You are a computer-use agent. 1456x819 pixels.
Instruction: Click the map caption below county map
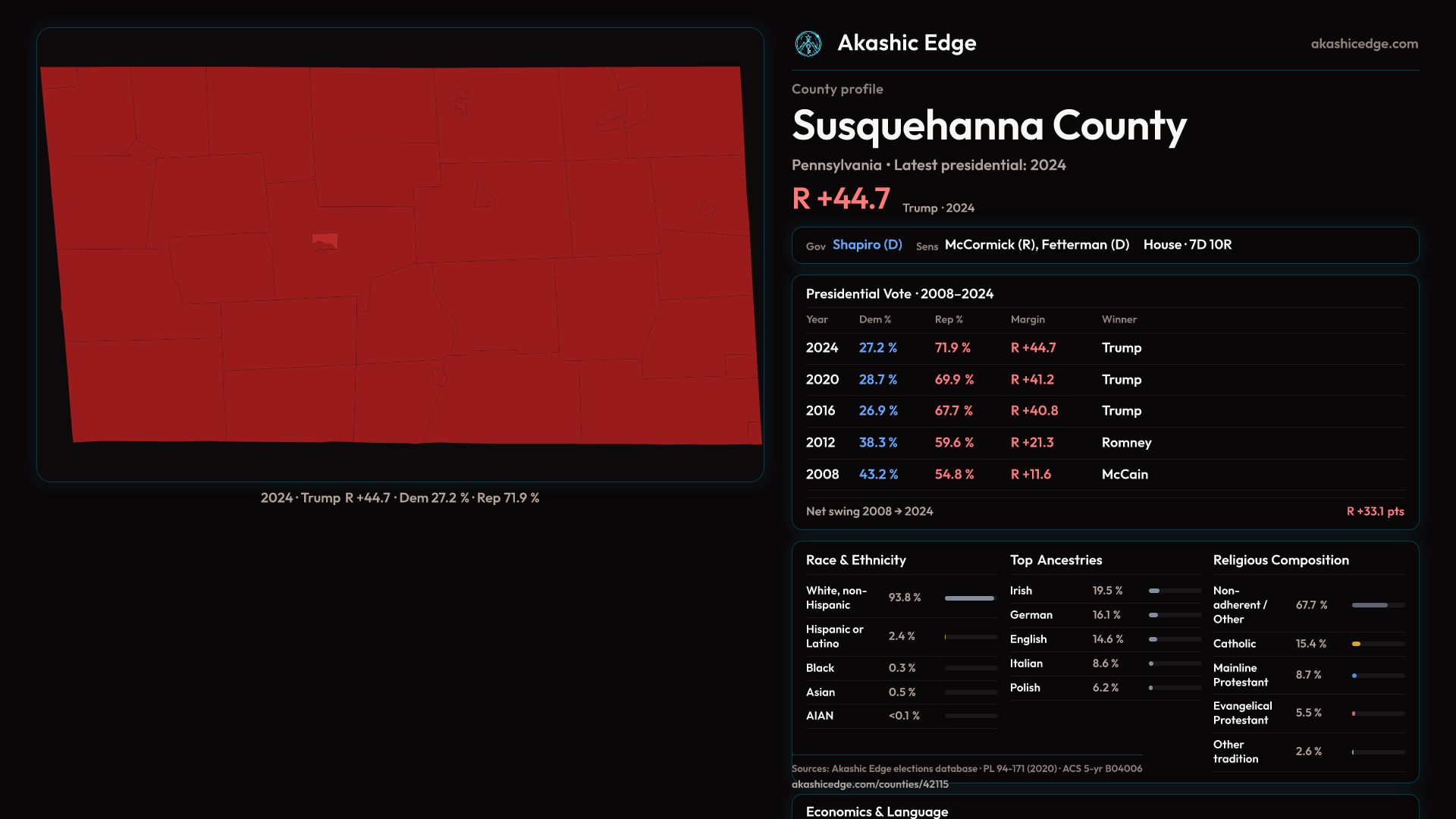(x=400, y=498)
